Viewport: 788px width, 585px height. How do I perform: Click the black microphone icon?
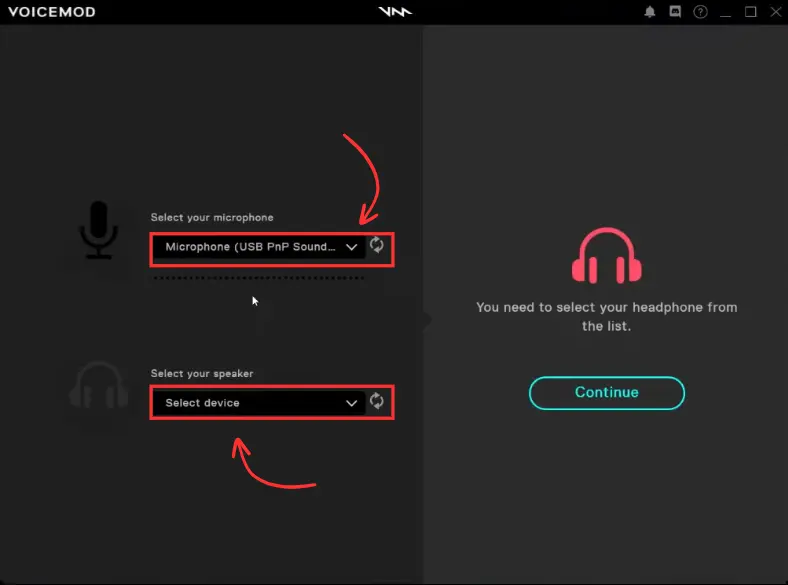pyautogui.click(x=98, y=230)
